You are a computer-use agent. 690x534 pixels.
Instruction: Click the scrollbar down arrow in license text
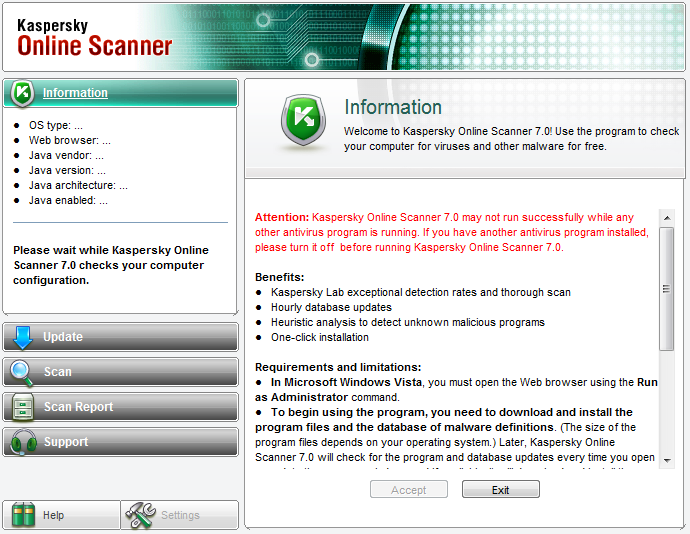[x=667, y=460]
